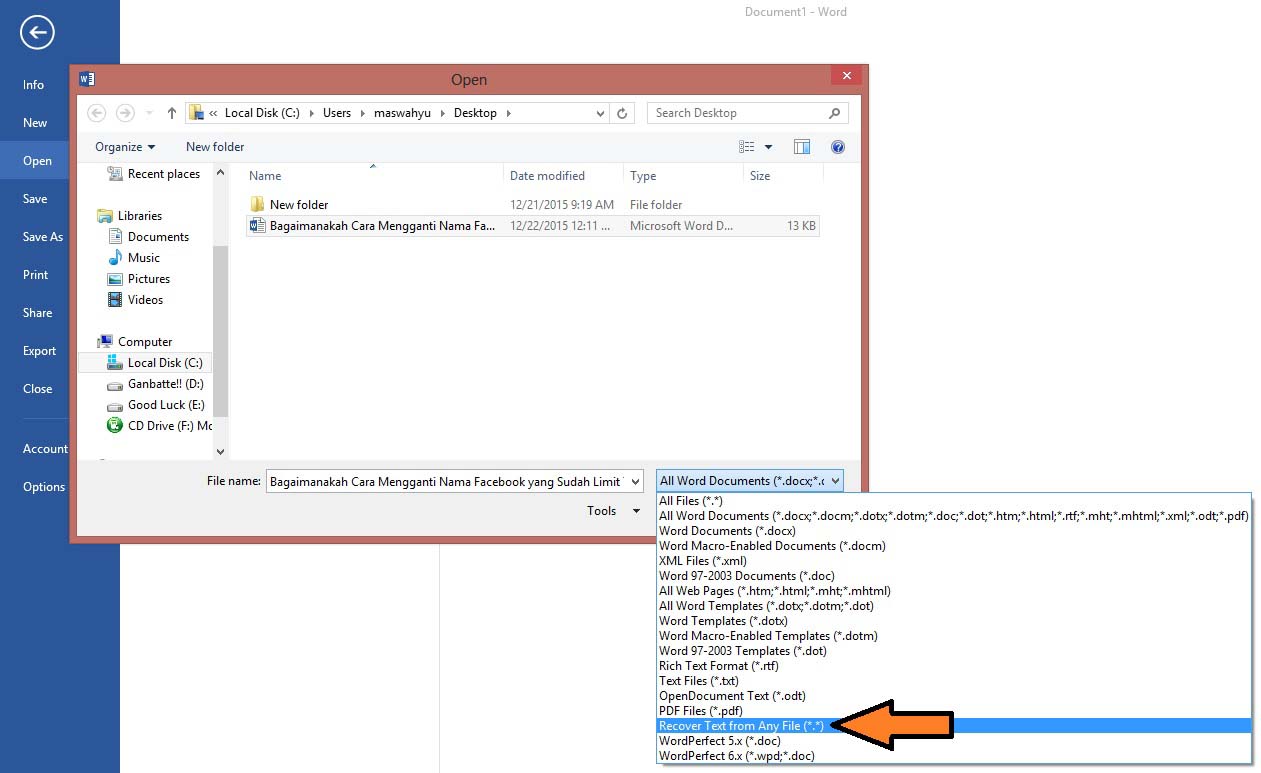Create a New folder from toolbar
Viewport: 1261px width, 773px height.
click(215, 147)
